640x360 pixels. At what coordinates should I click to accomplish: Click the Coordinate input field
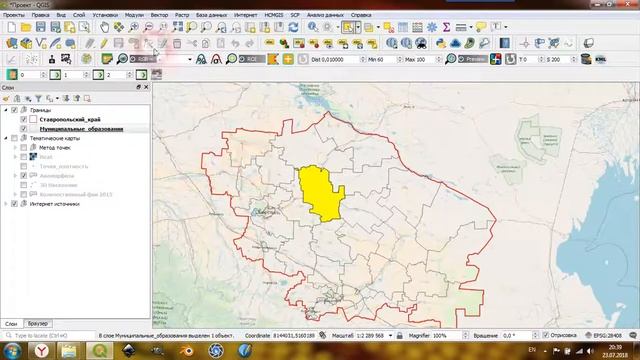(x=293, y=336)
